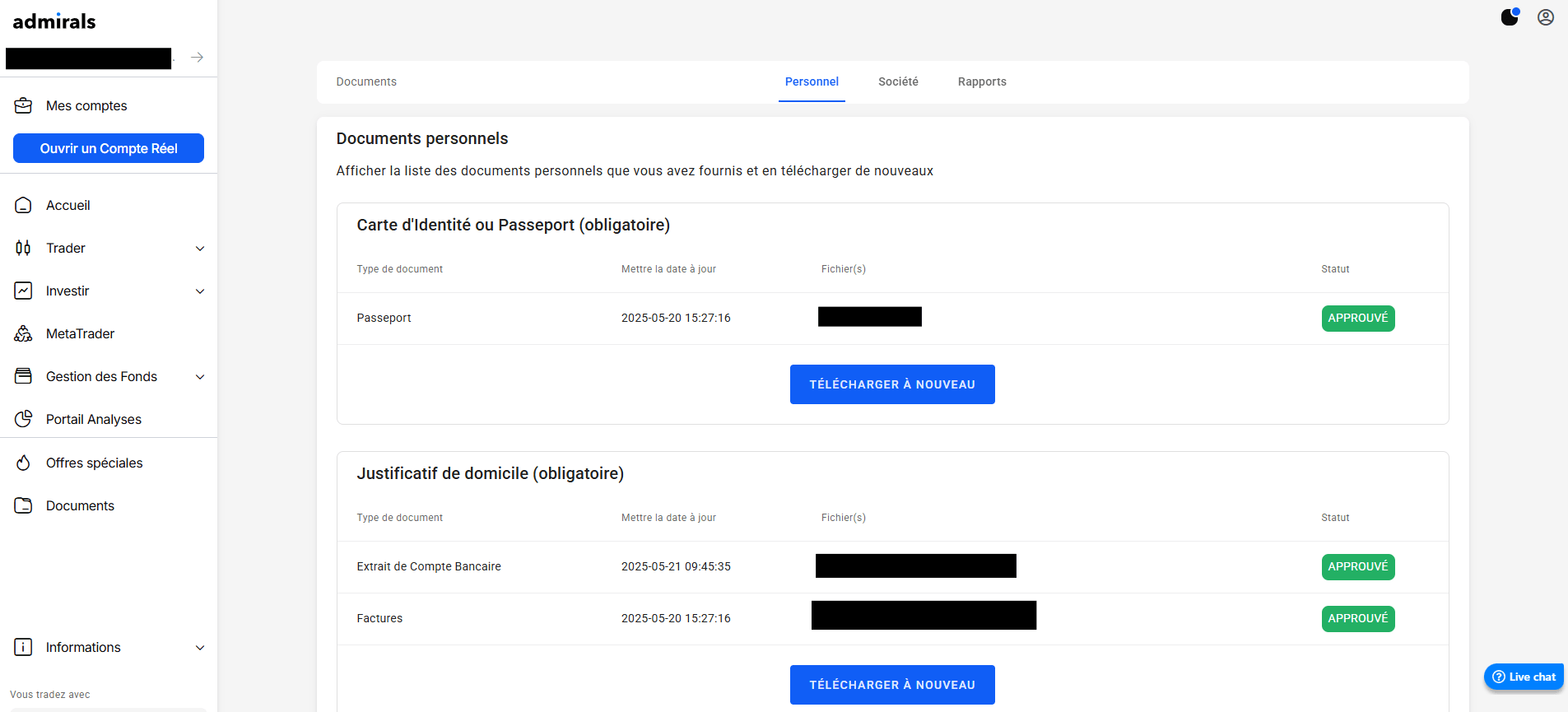Click Télécharger à nouveau under Justificatif de domicile
1568x712 pixels.
pos(892,685)
